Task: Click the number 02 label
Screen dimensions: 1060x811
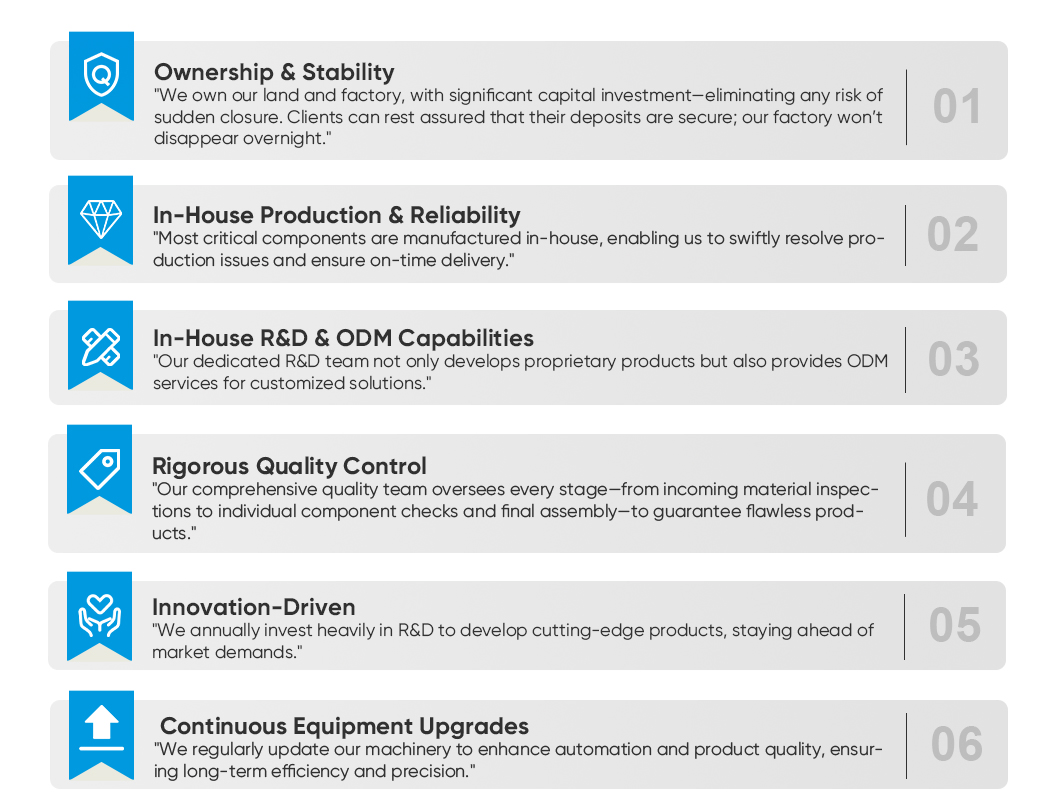Action: [952, 235]
